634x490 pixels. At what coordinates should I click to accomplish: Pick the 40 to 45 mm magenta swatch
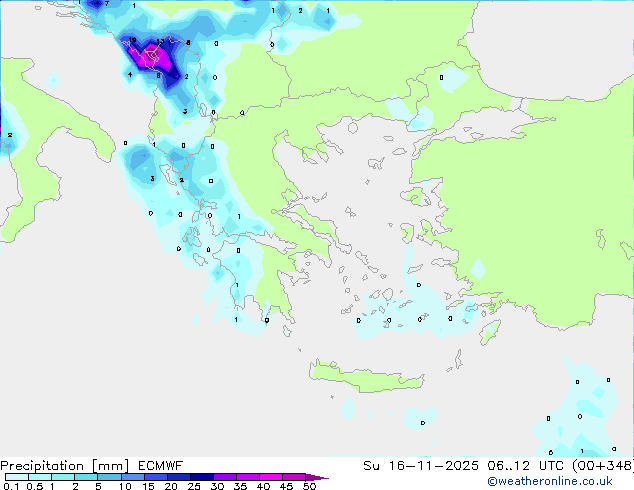[271, 477]
